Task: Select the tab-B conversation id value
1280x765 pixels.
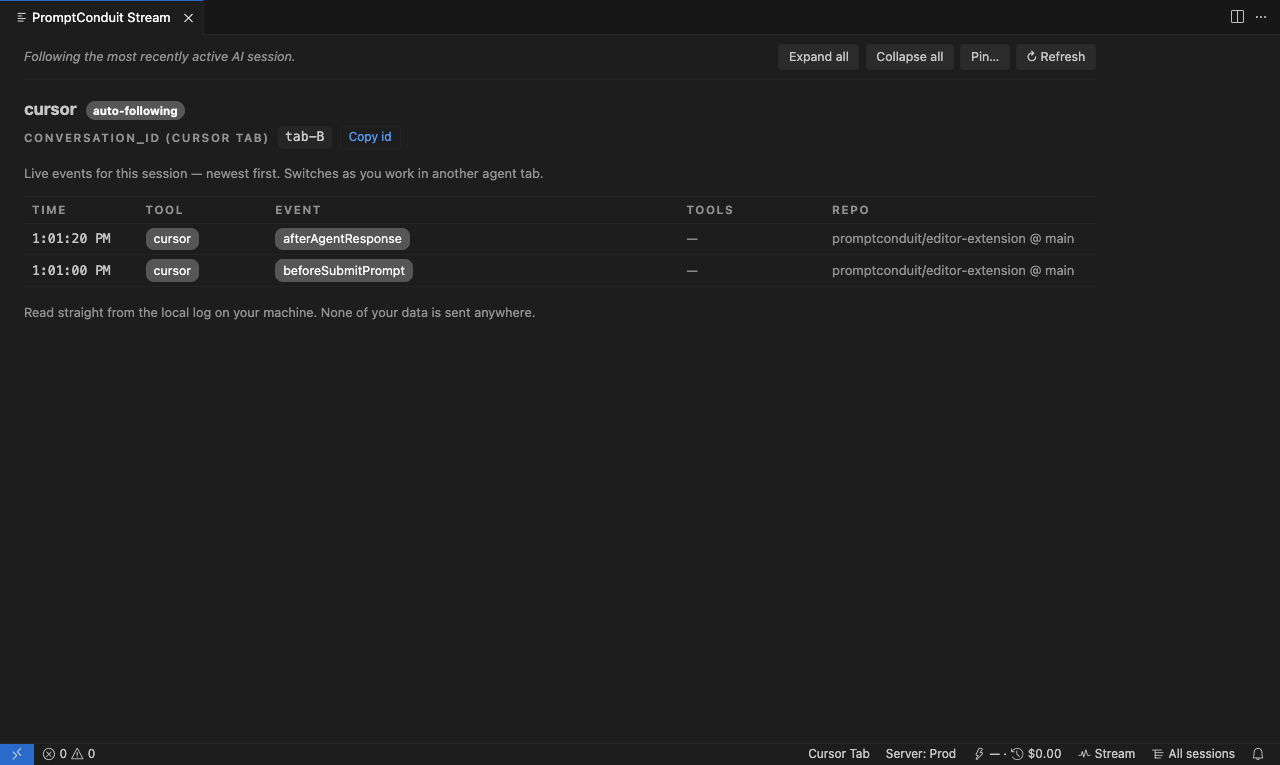Action: (304, 137)
